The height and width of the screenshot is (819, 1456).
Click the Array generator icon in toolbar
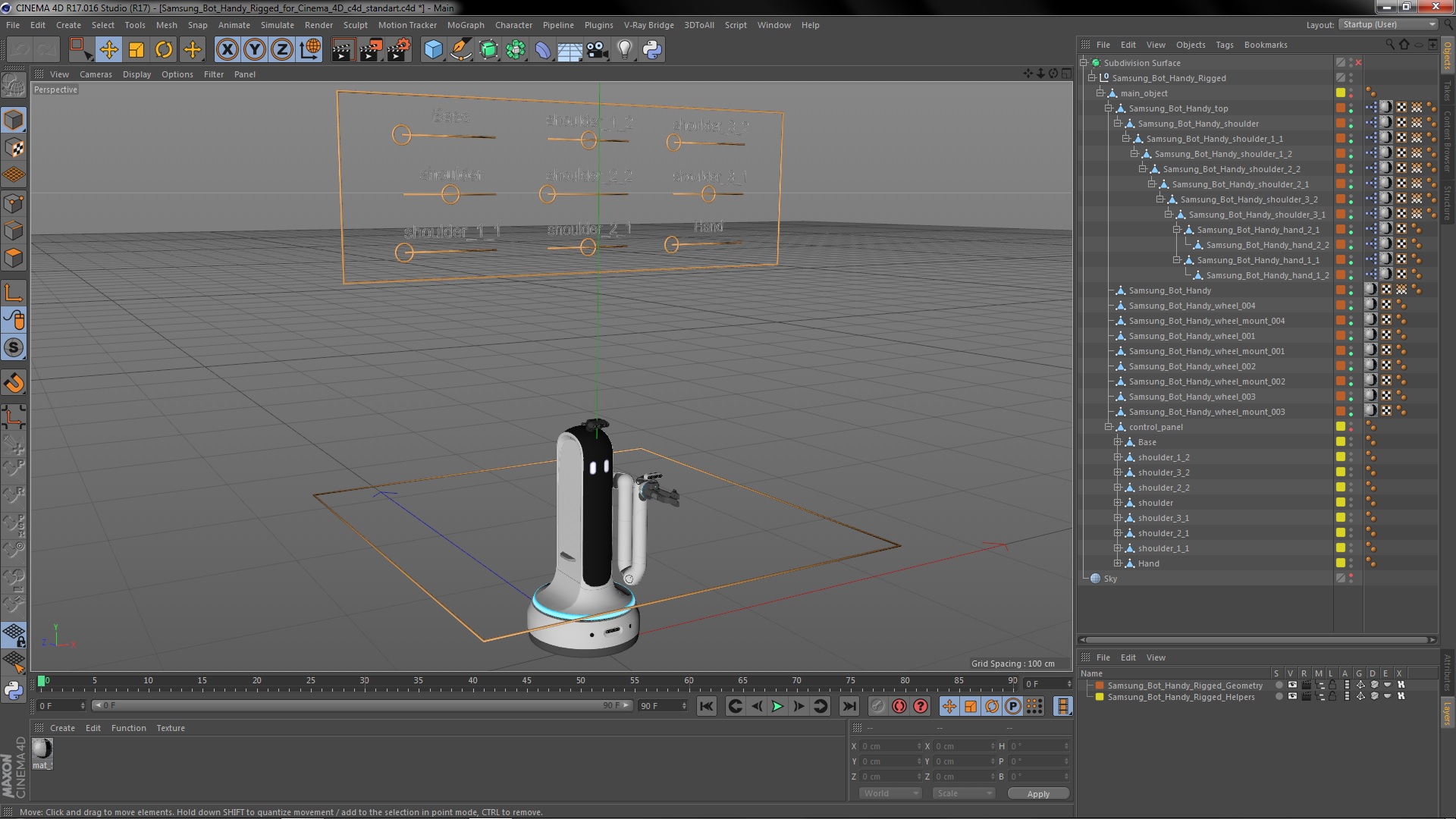coord(516,50)
